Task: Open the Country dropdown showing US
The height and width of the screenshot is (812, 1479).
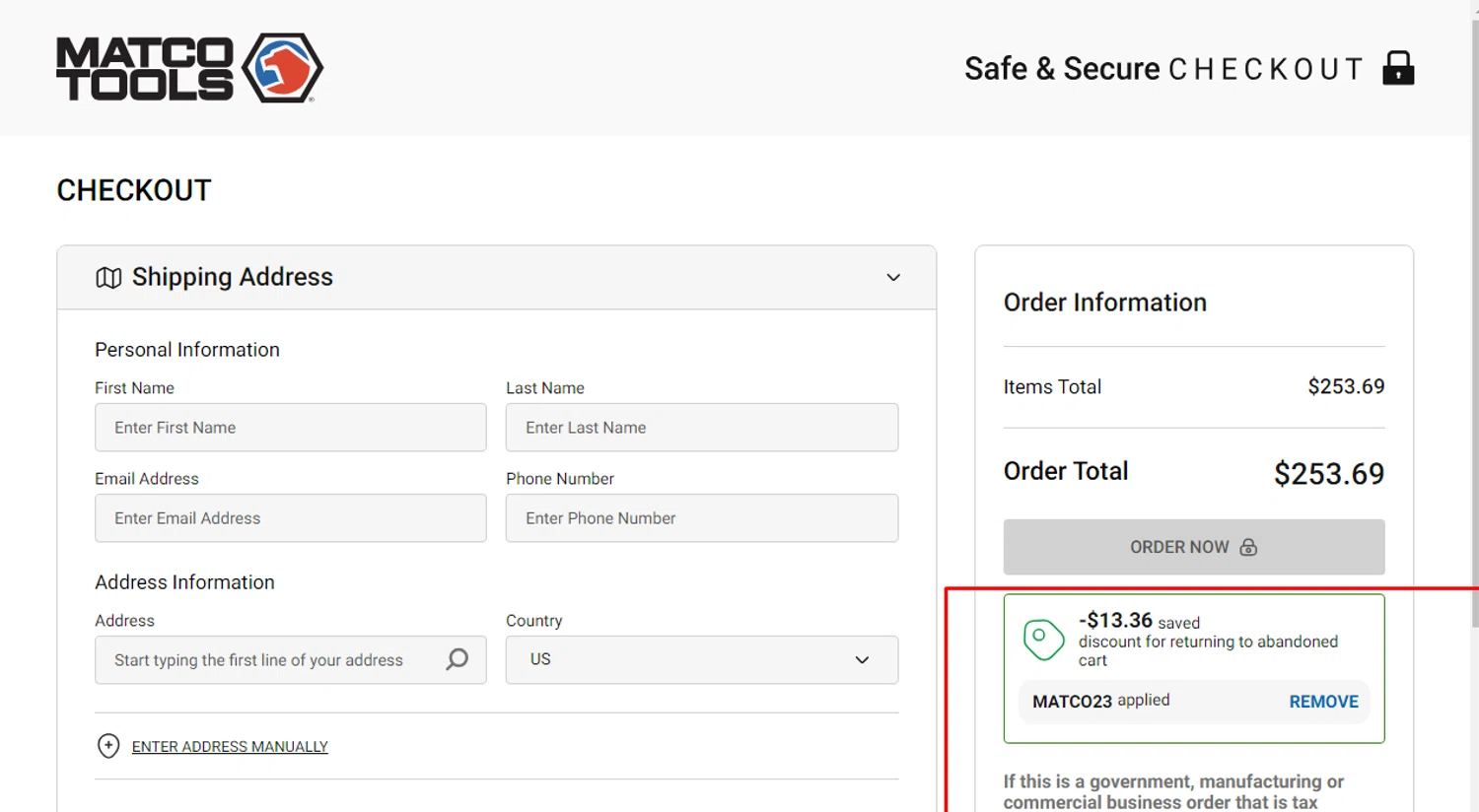Action: (x=702, y=660)
